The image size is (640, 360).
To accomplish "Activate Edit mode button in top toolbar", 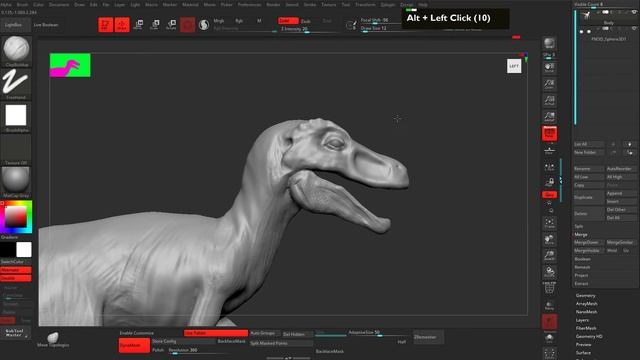I will [105, 25].
